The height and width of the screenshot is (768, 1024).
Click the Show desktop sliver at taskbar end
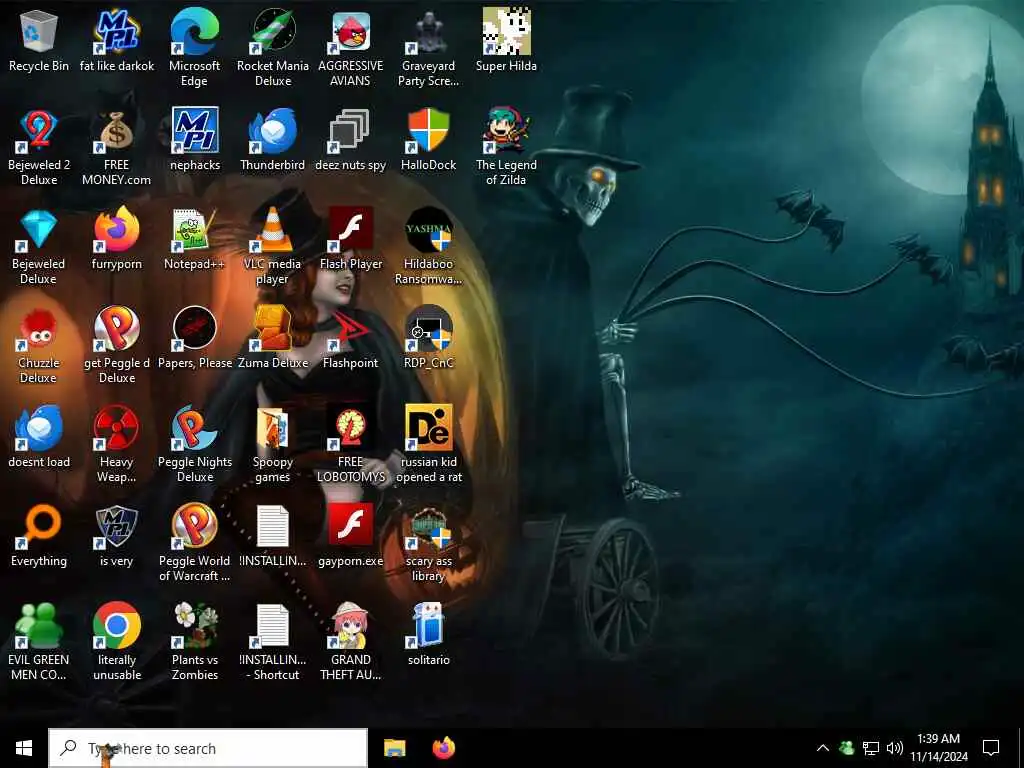(1021, 748)
